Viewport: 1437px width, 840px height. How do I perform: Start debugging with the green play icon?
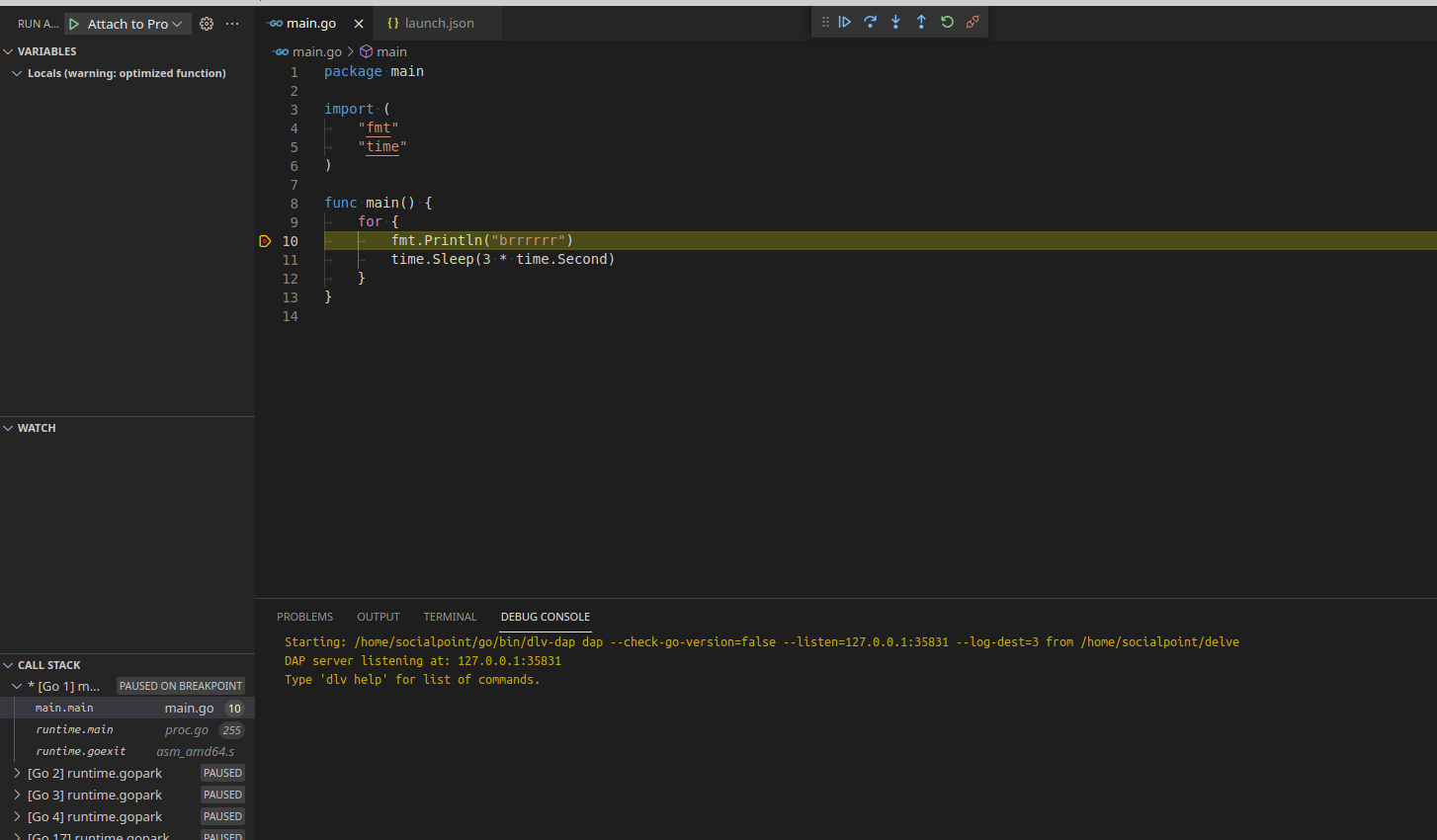74,24
